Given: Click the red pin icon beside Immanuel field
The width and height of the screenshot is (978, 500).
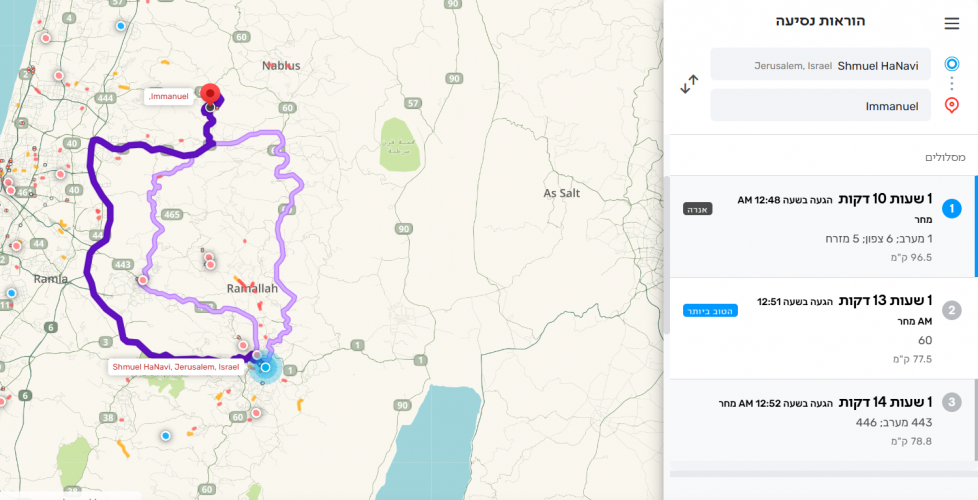Looking at the screenshot, I should tap(951, 104).
